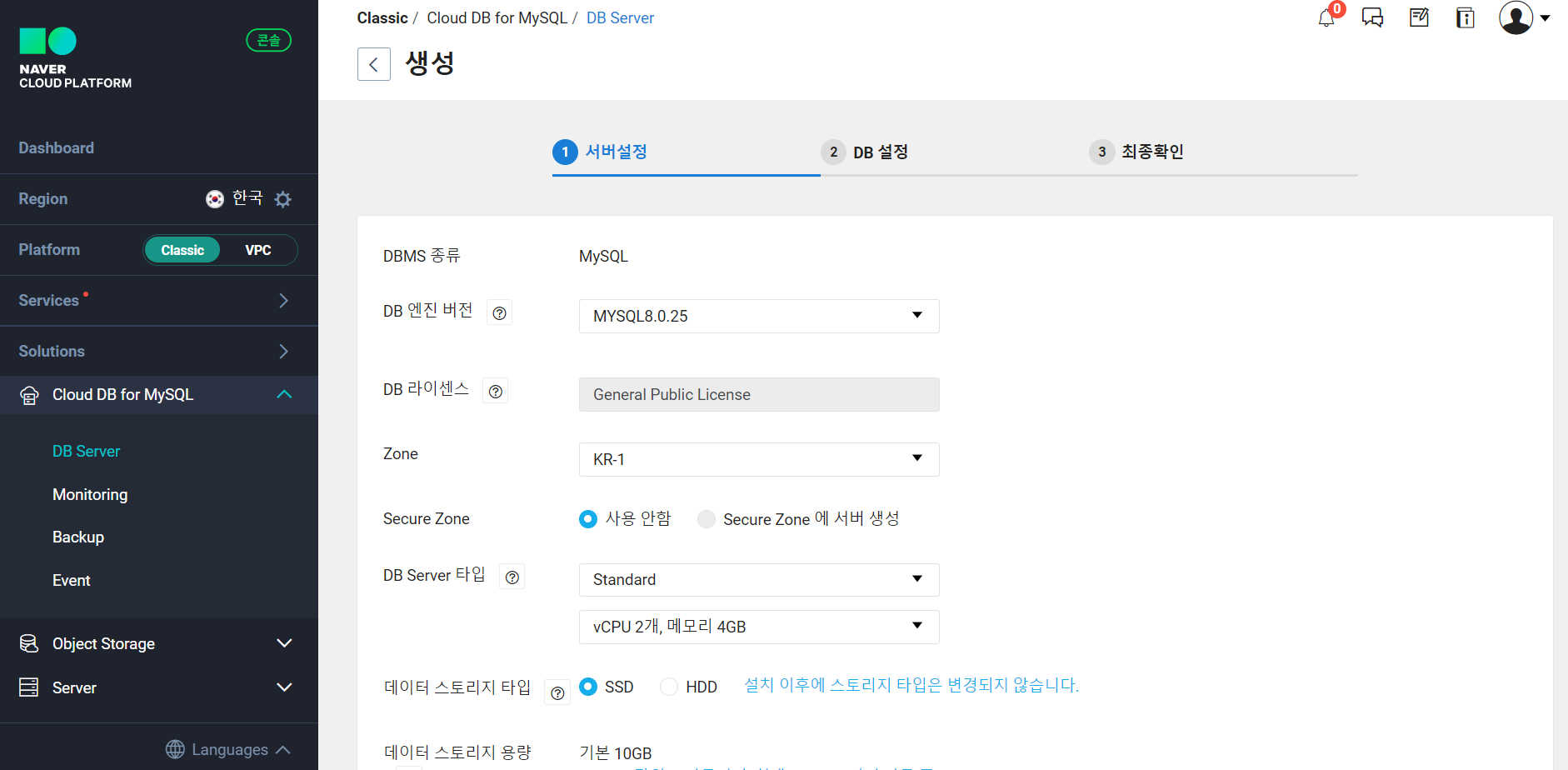Screen dimensions: 1568x770
Task: Click the Region label in sidebar
Action: [43, 198]
